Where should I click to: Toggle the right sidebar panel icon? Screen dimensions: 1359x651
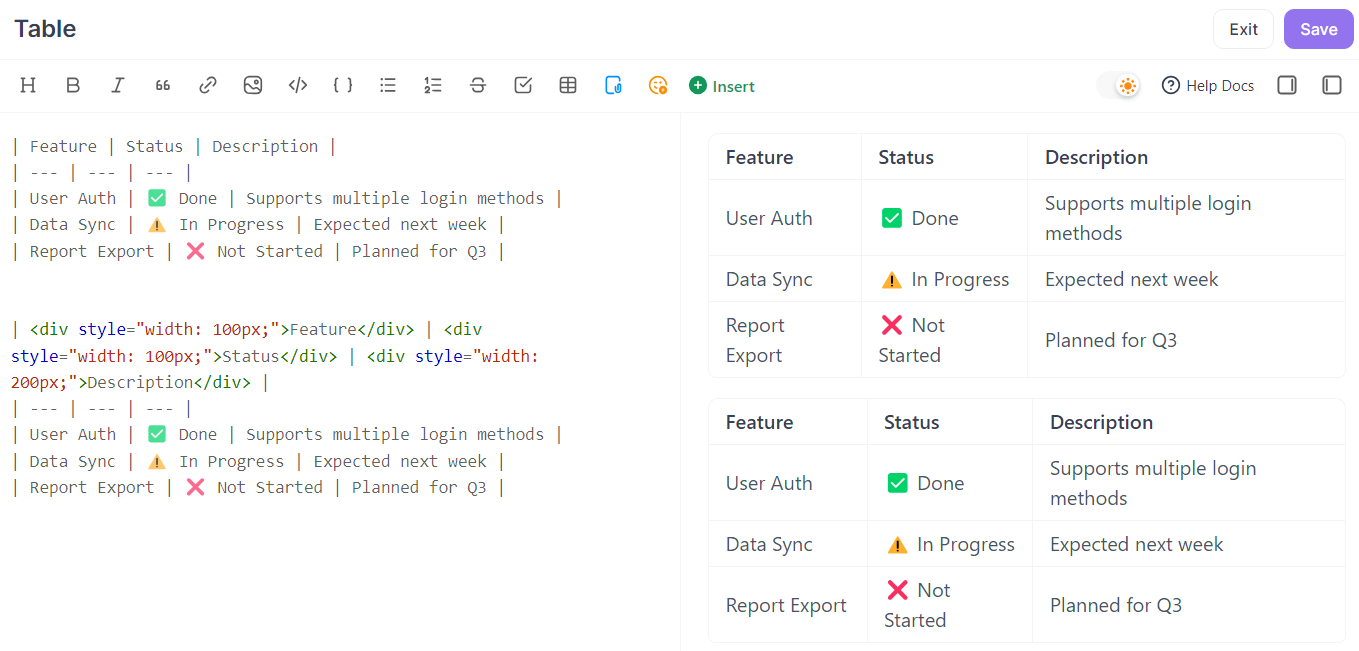click(1287, 86)
